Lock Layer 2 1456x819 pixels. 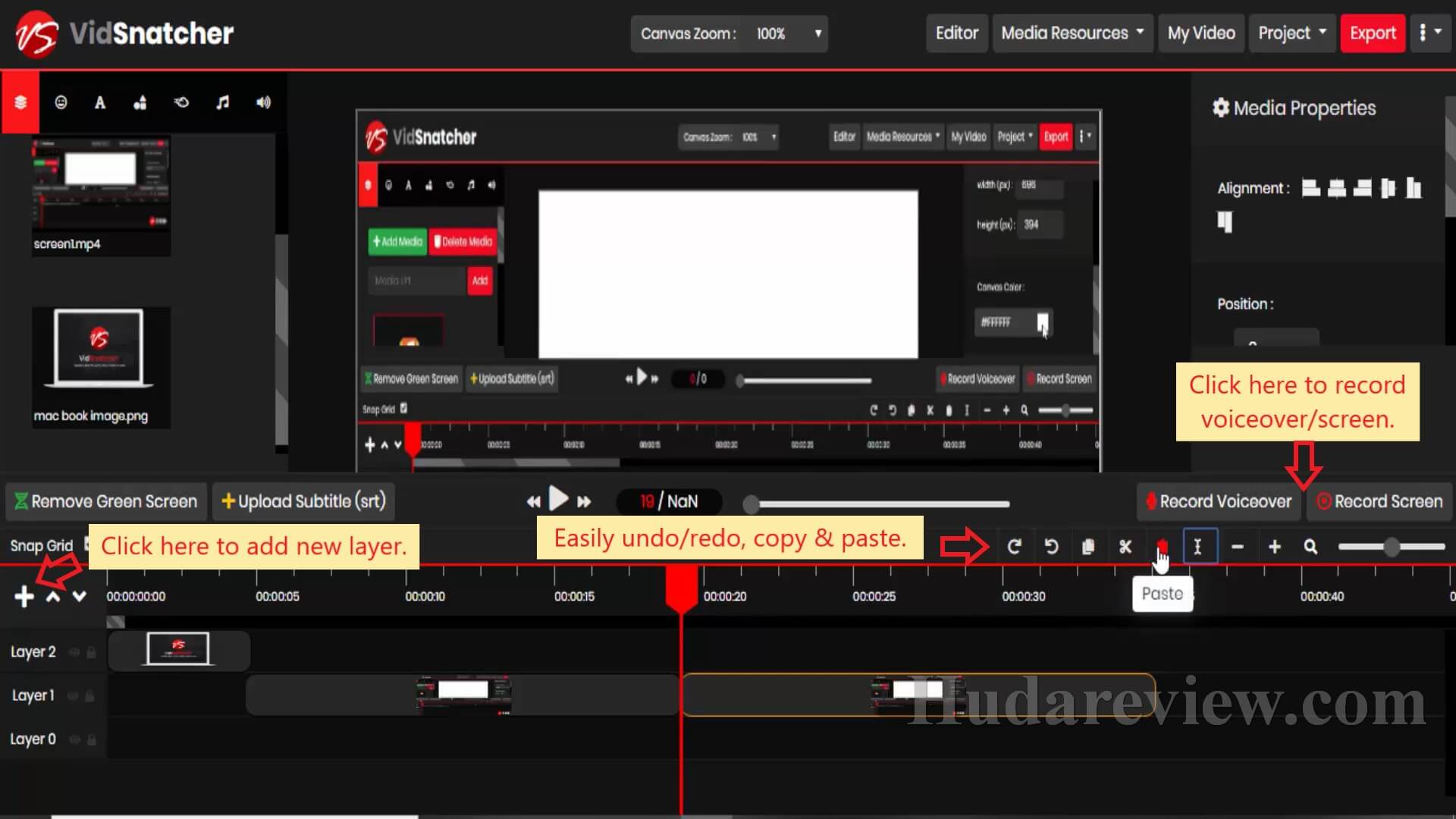tap(91, 652)
